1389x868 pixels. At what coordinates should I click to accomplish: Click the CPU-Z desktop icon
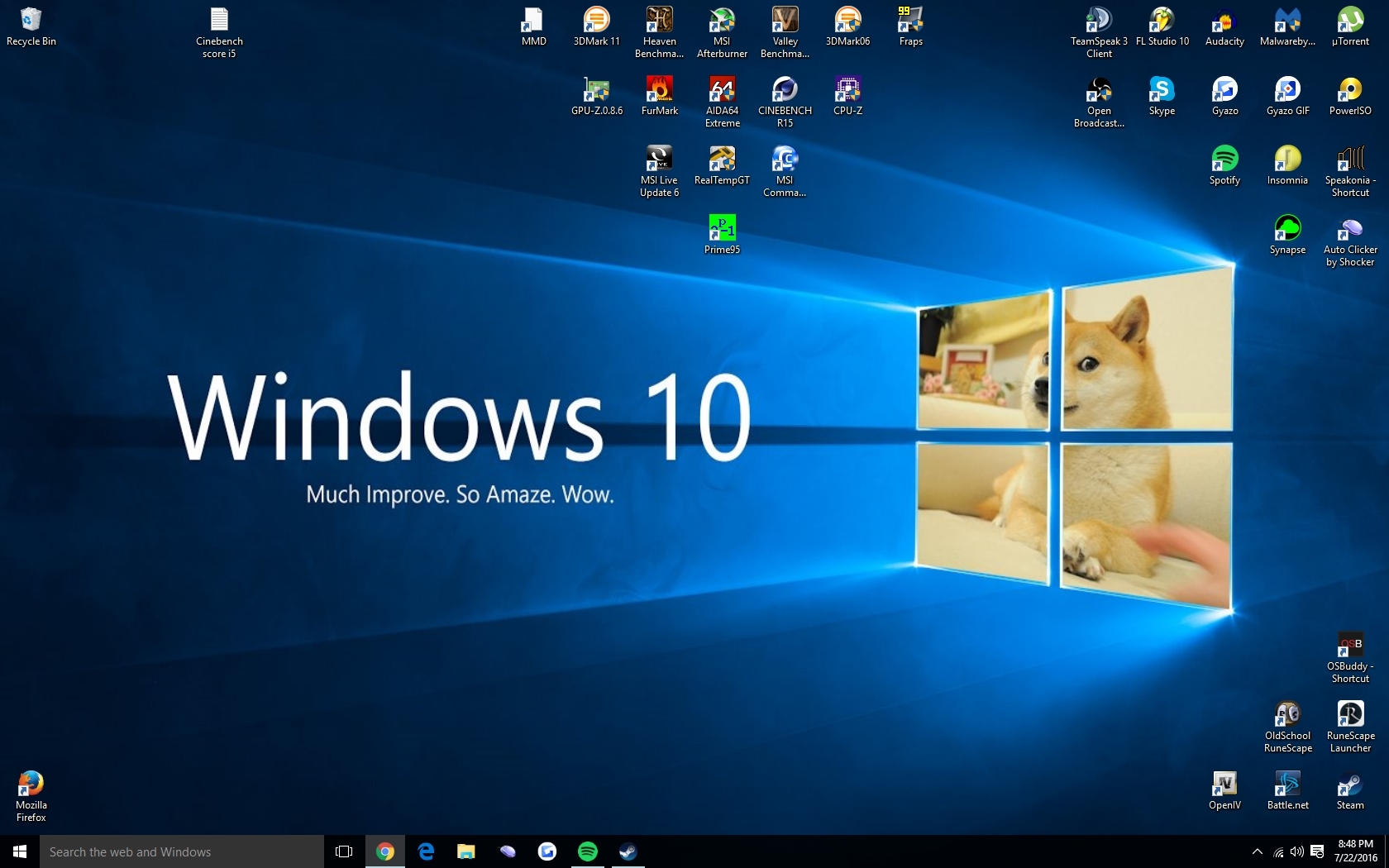pos(847,96)
